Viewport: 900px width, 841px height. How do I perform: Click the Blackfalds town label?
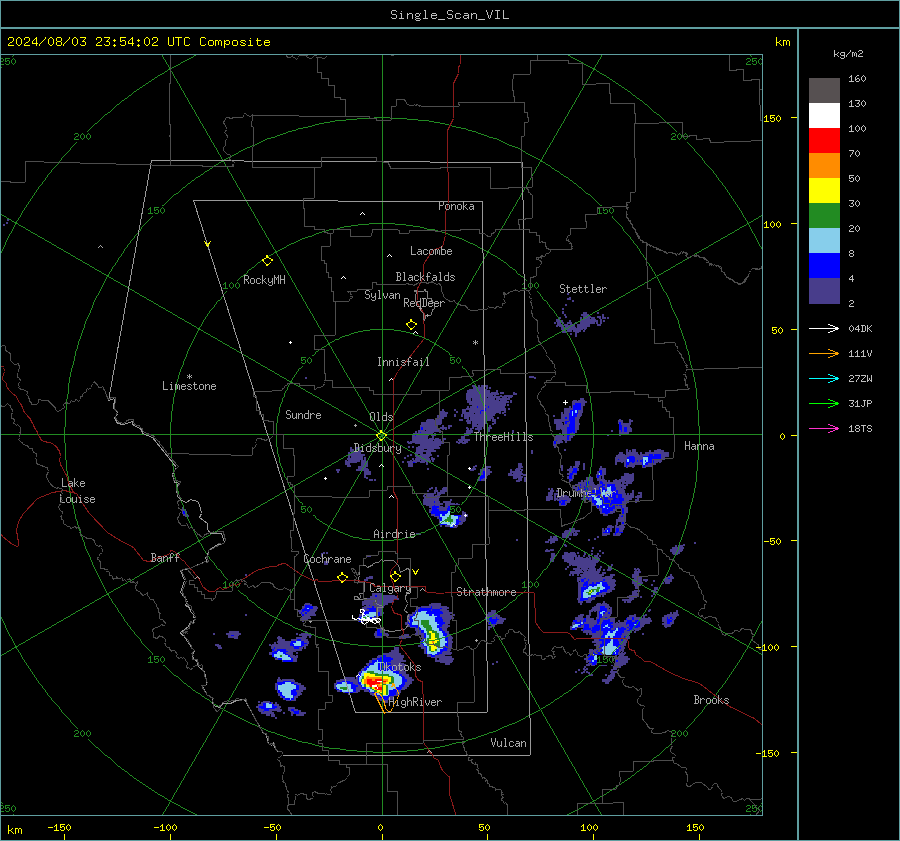pyautogui.click(x=425, y=277)
